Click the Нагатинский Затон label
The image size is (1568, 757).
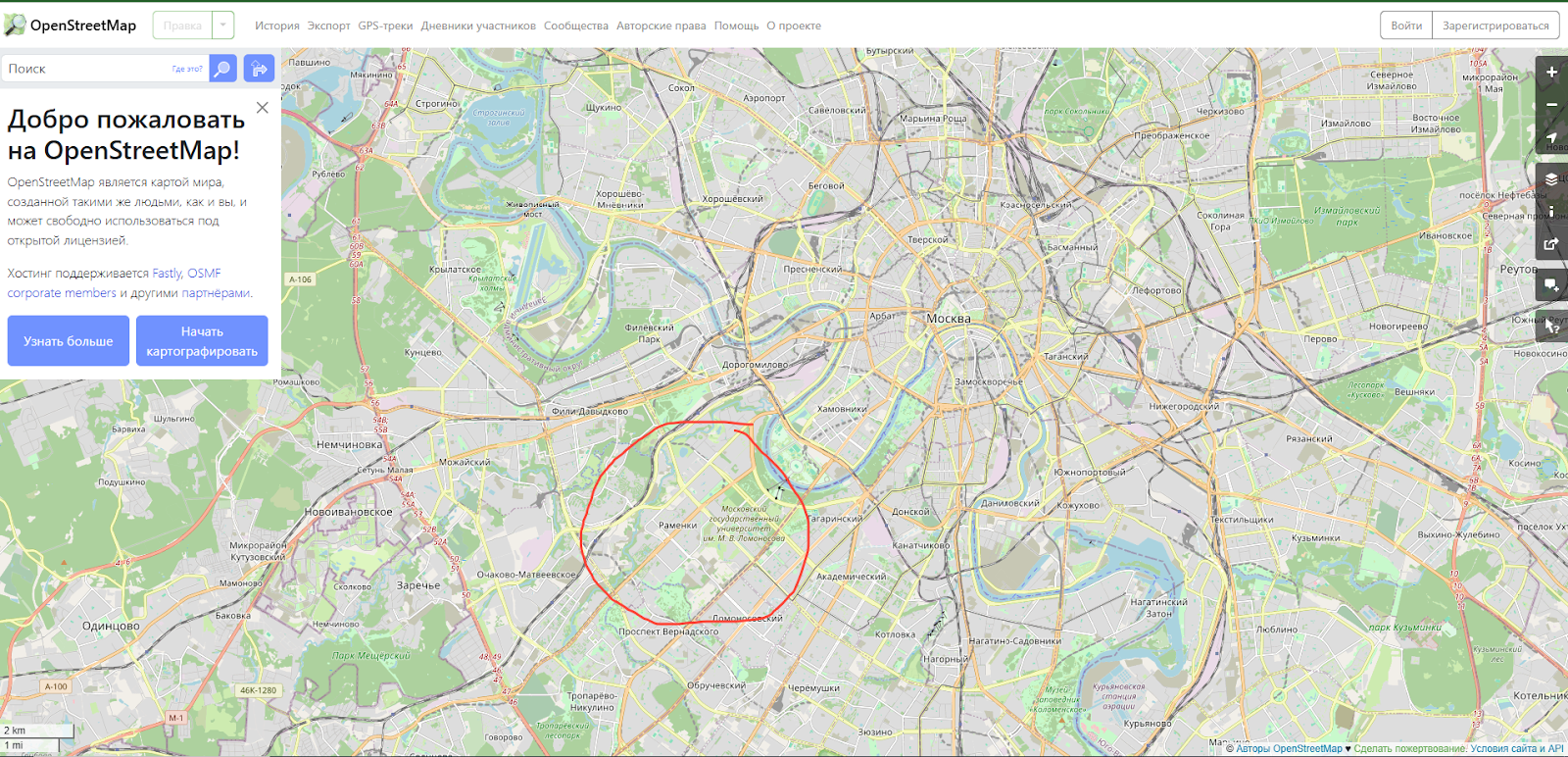coord(1159,608)
